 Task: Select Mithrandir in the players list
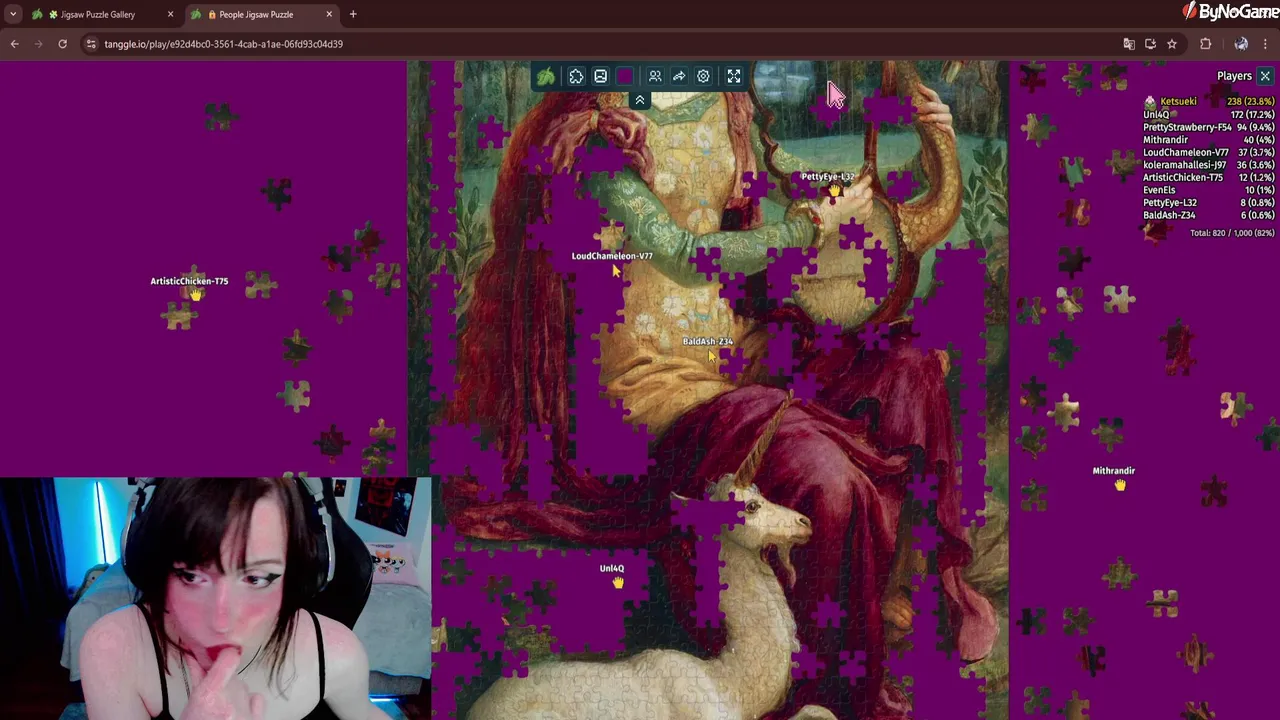pyautogui.click(x=1209, y=140)
